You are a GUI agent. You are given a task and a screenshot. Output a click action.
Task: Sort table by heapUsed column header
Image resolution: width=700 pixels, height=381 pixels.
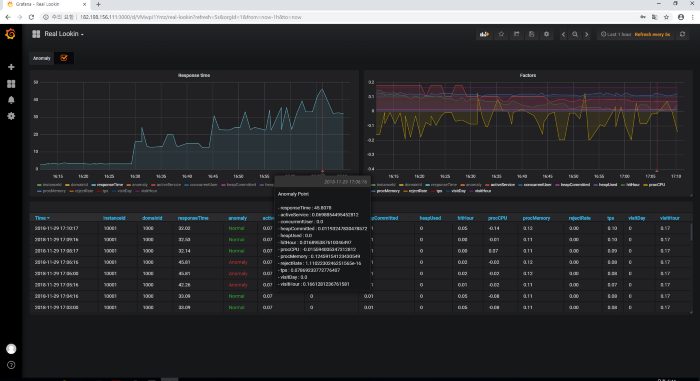coord(430,218)
